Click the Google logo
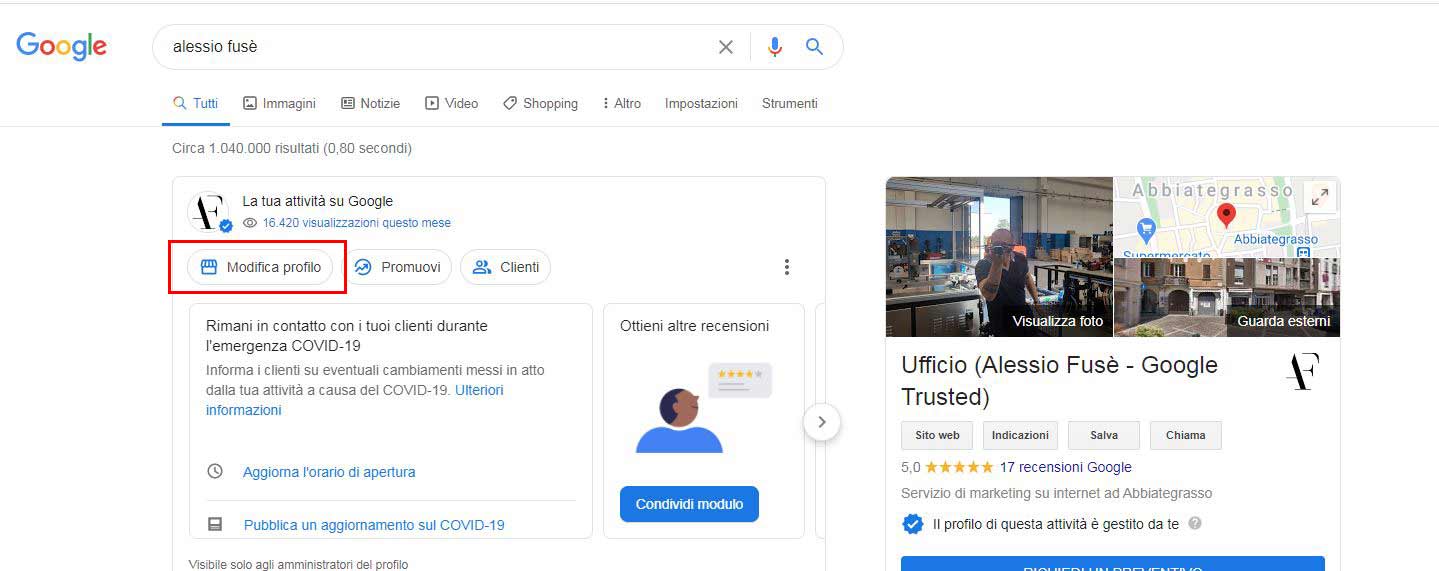1439x571 pixels. (x=62, y=46)
